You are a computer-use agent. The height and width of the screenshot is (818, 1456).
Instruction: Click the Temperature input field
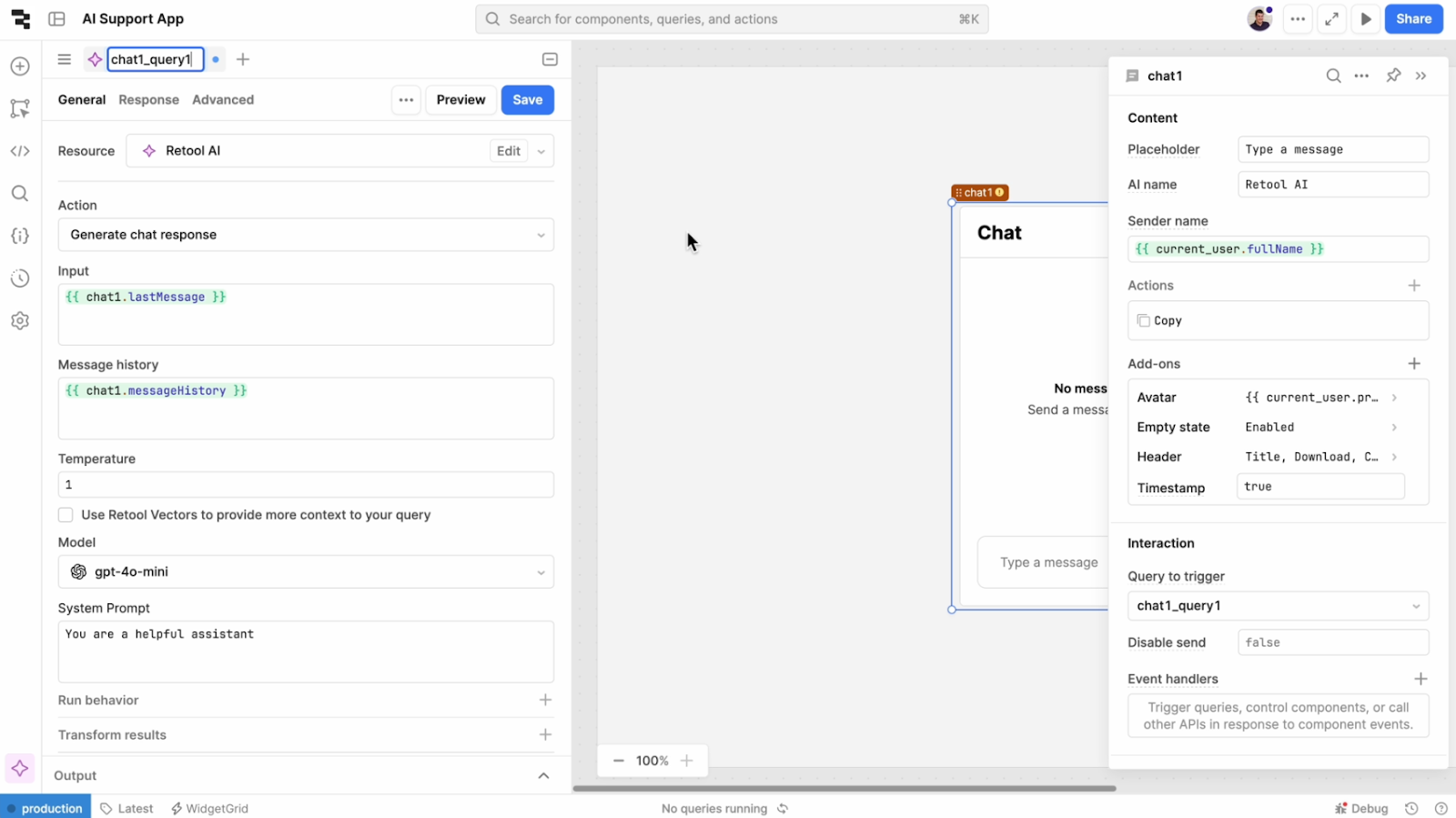pyautogui.click(x=306, y=485)
